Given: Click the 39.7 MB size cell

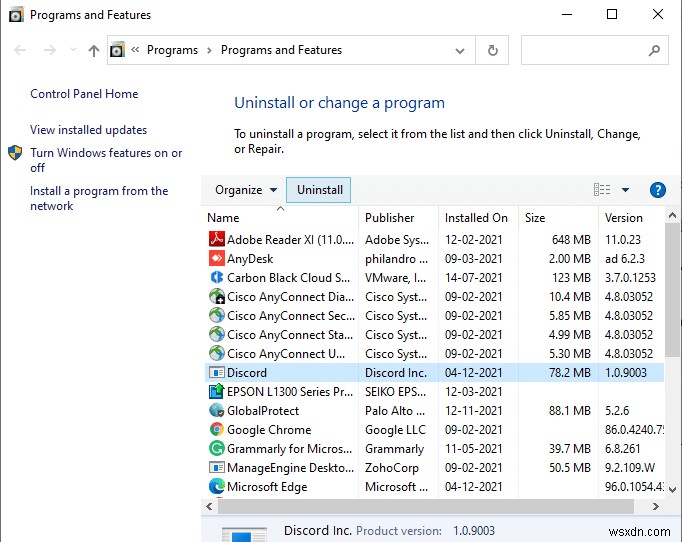Looking at the screenshot, I should 570,448.
